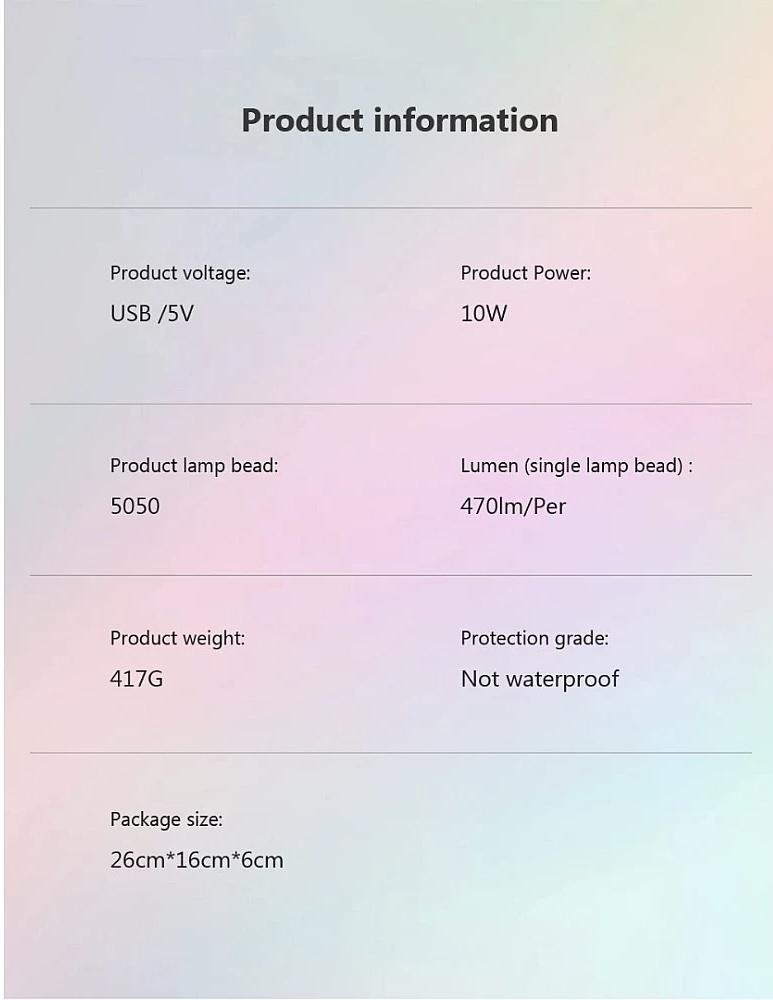This screenshot has width=773, height=1000.
Task: Click the "Protection grade:" label
Action: click(534, 638)
